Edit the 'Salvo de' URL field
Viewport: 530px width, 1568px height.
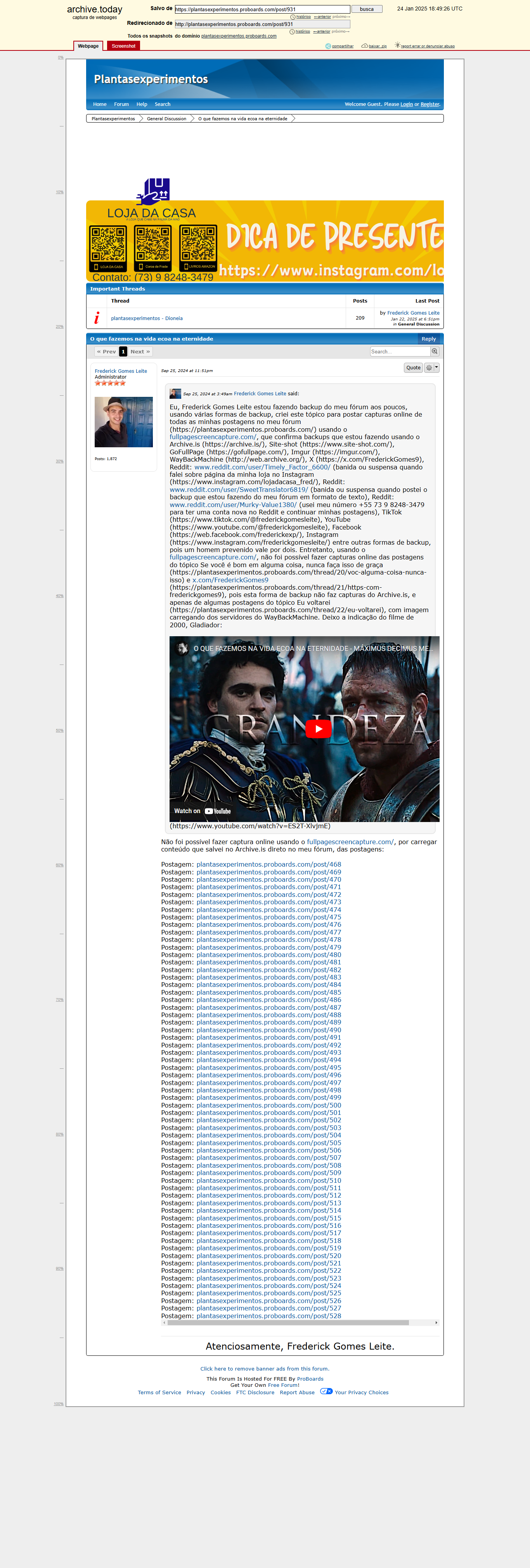[262, 9]
